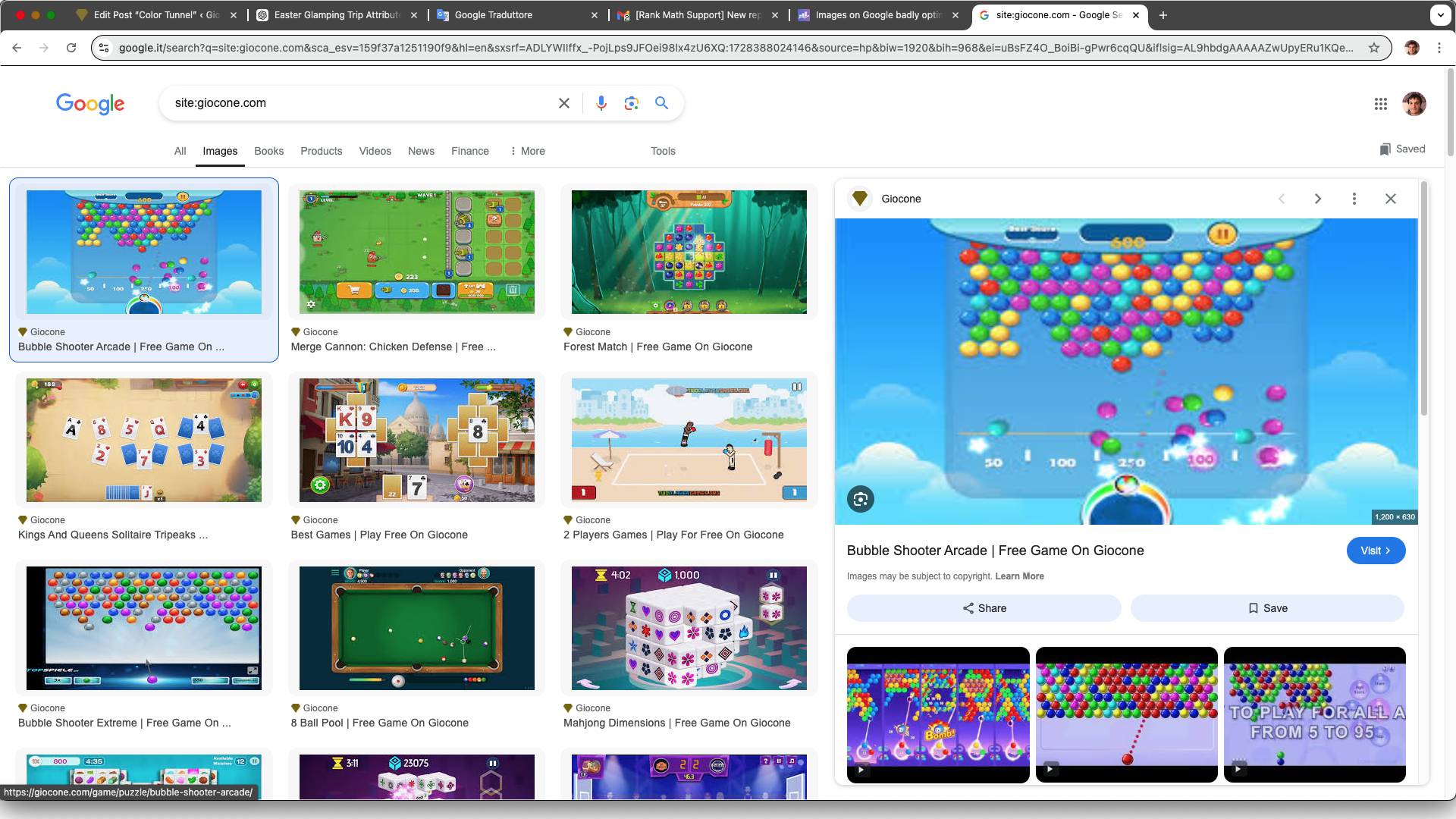
Task: Switch to Rank Math Support Gmail tab
Action: (698, 15)
